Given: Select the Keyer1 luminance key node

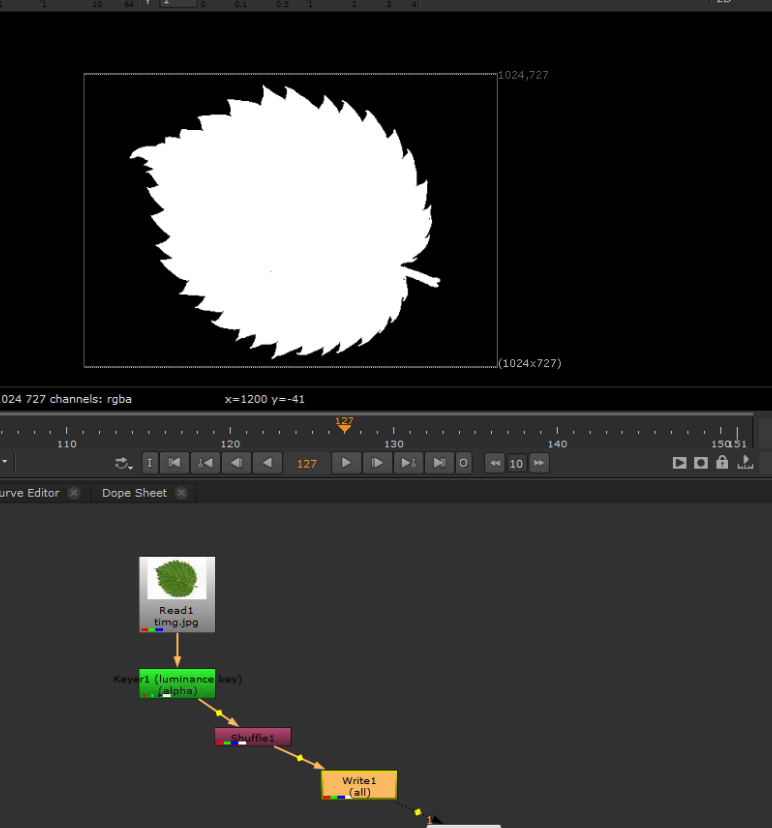Looking at the screenshot, I should point(177,684).
